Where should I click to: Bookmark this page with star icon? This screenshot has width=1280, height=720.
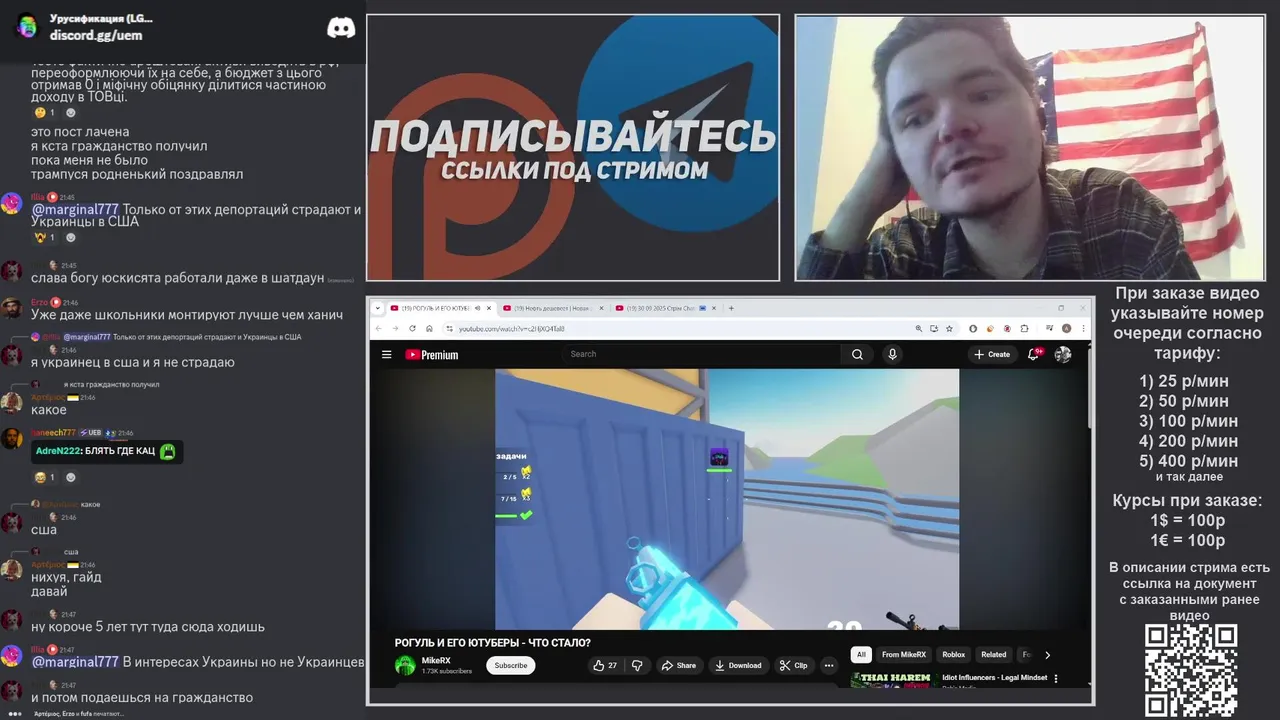(949, 328)
